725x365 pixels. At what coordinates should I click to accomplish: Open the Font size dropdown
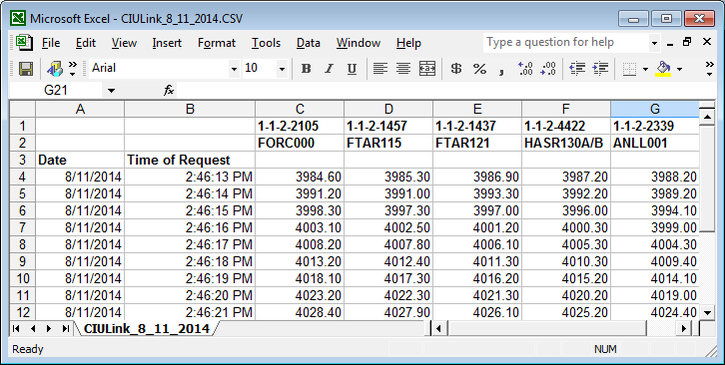tap(282, 69)
